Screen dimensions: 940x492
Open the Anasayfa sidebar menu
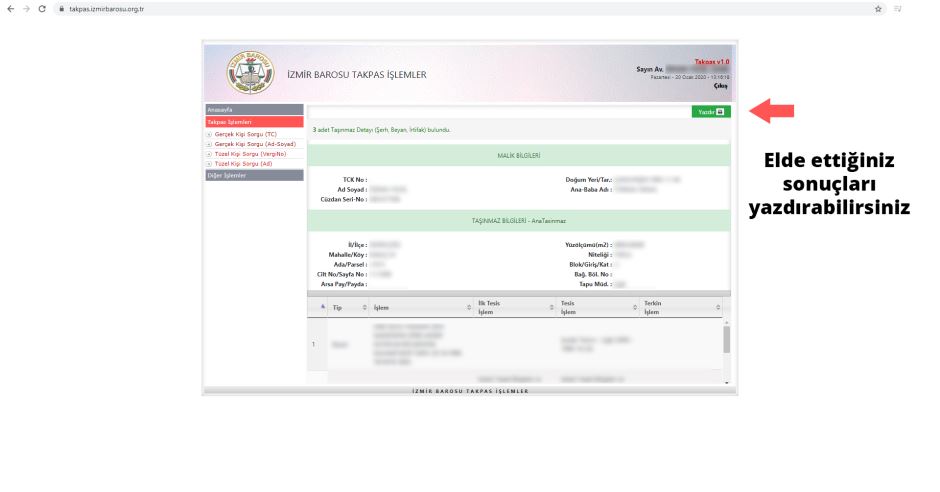pos(254,110)
